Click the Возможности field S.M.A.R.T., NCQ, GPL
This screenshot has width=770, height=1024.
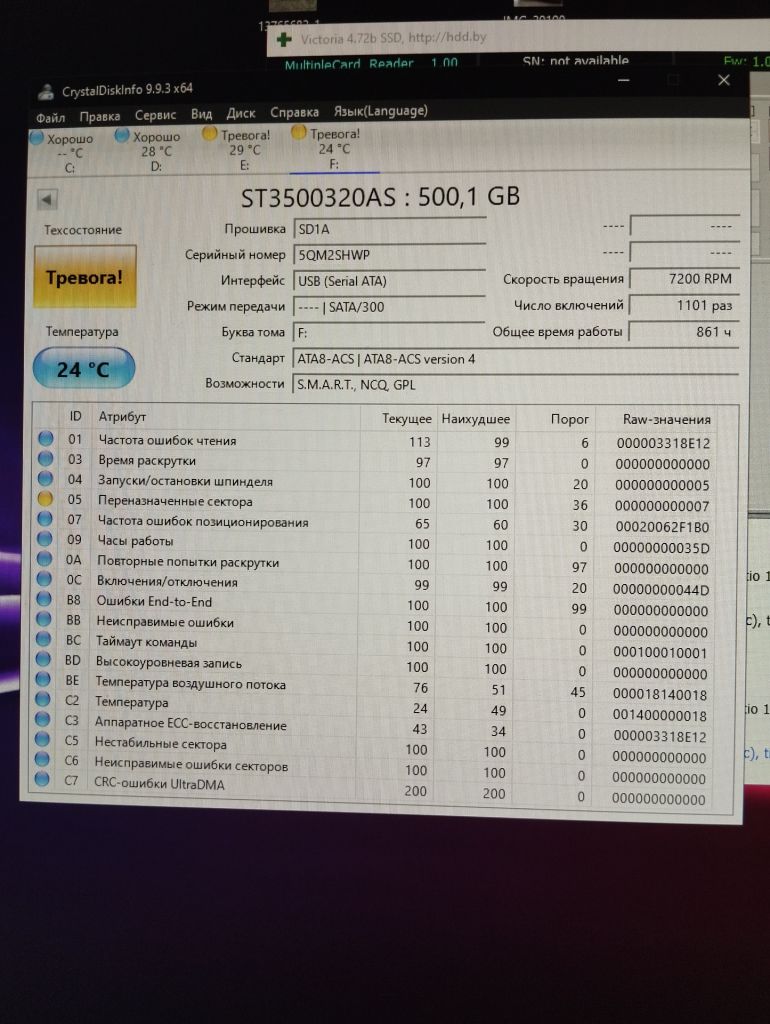pos(516,385)
